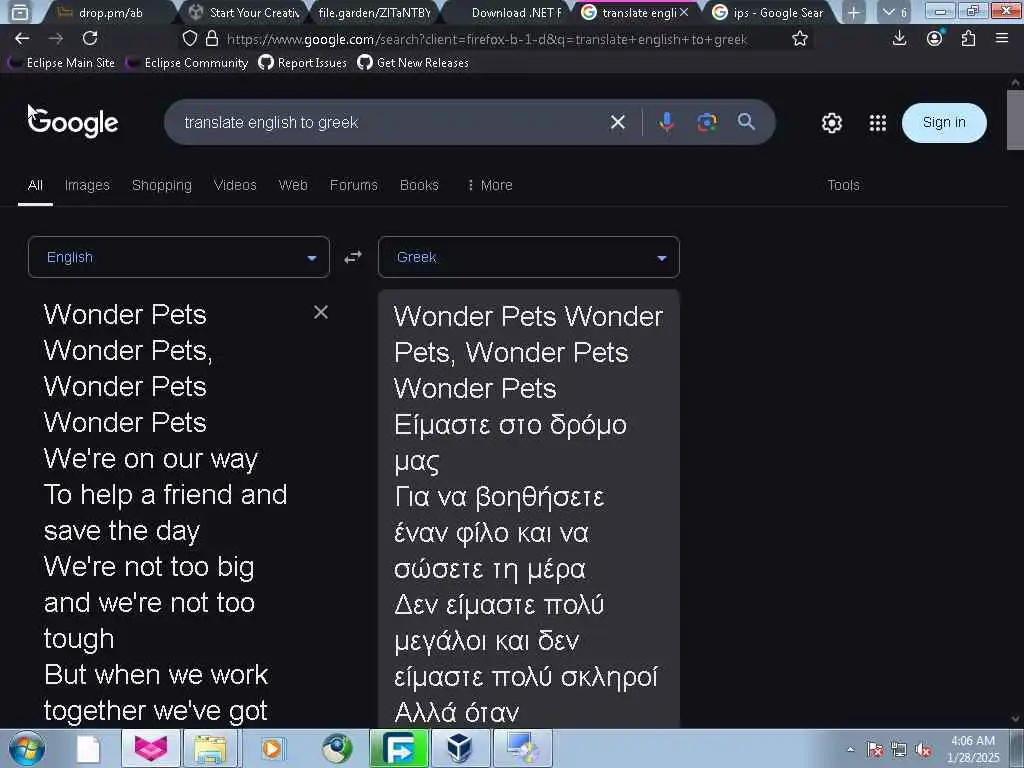Close the translate english tab
Screen dimensions: 1024x768
point(684,12)
